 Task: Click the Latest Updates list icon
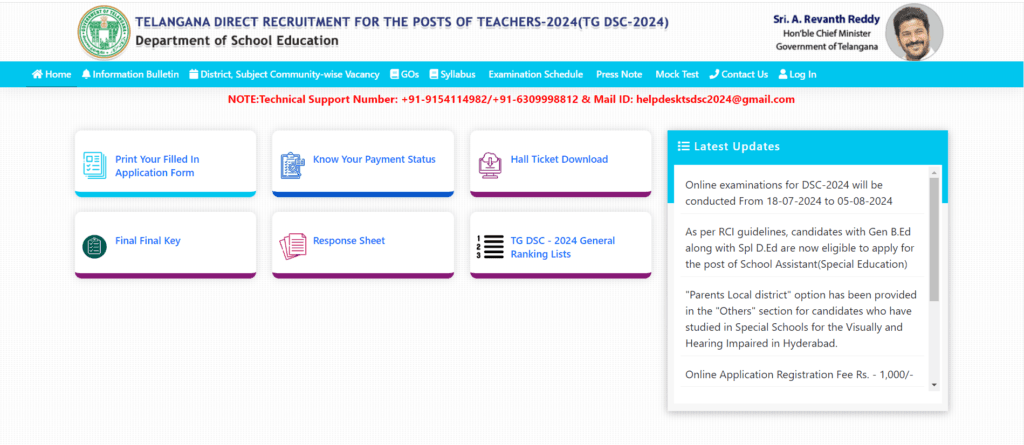point(683,146)
